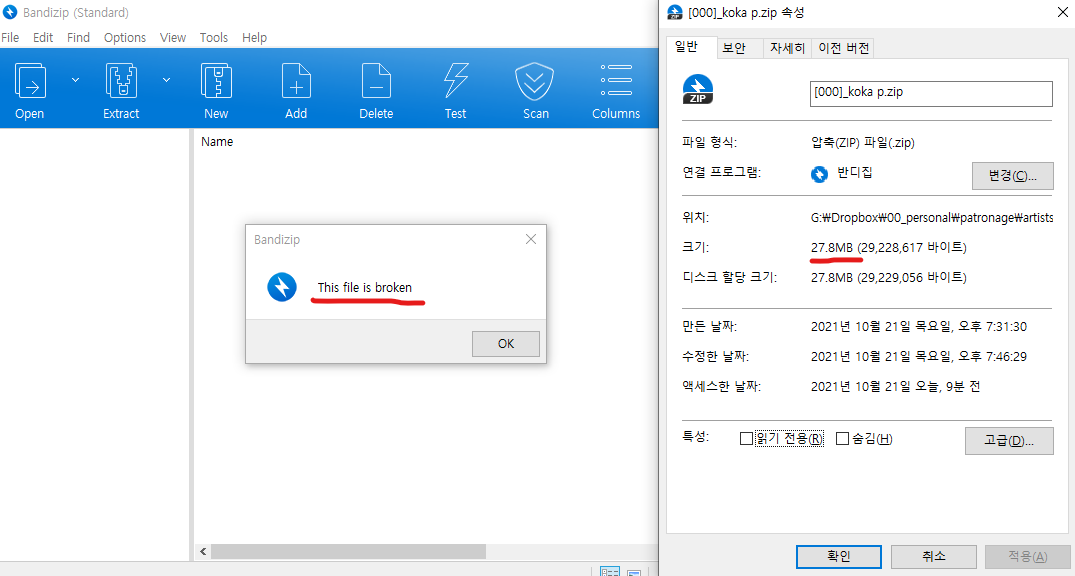Open the Help menu
The width and height of the screenshot is (1075, 576).
pos(254,38)
